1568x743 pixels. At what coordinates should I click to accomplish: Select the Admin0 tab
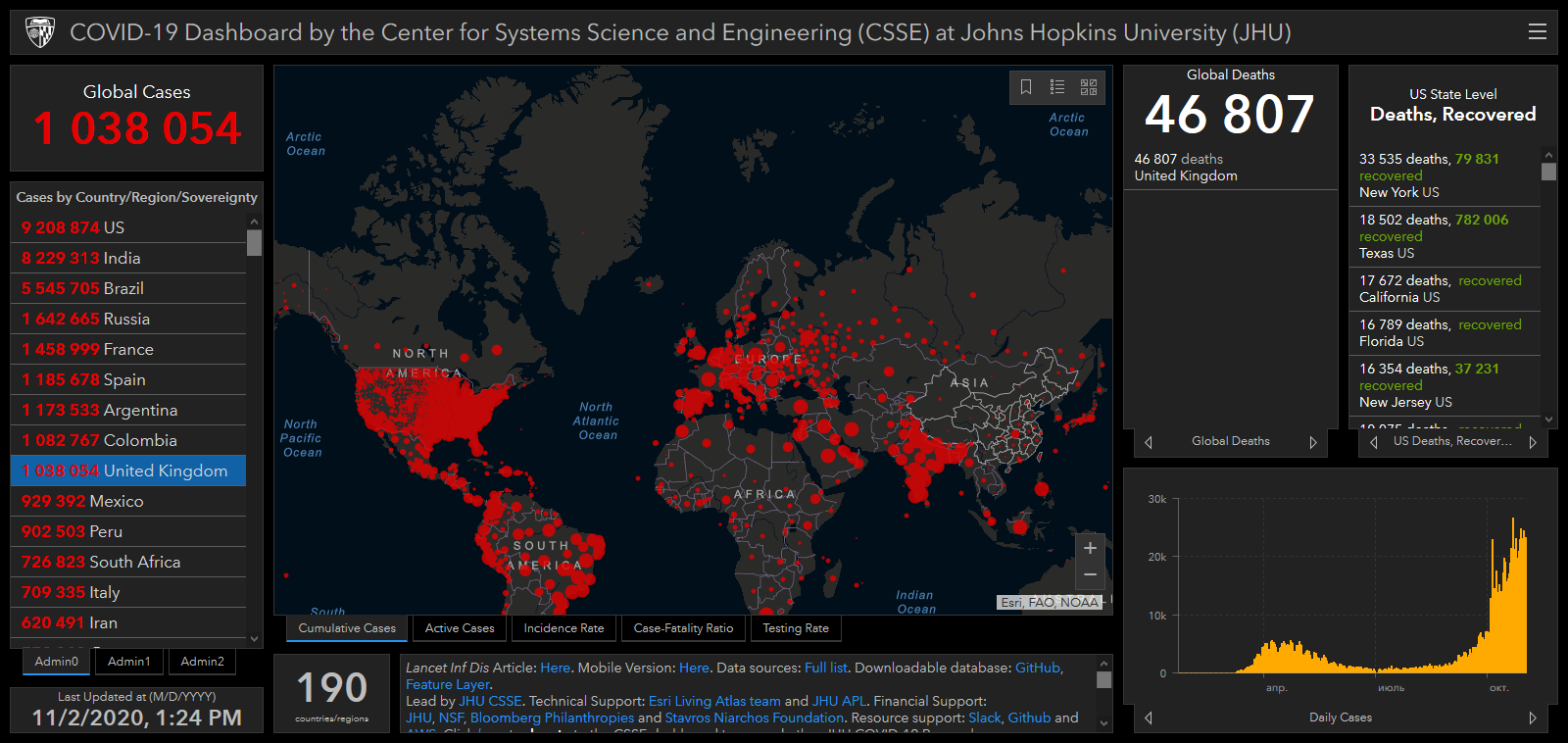(57, 662)
